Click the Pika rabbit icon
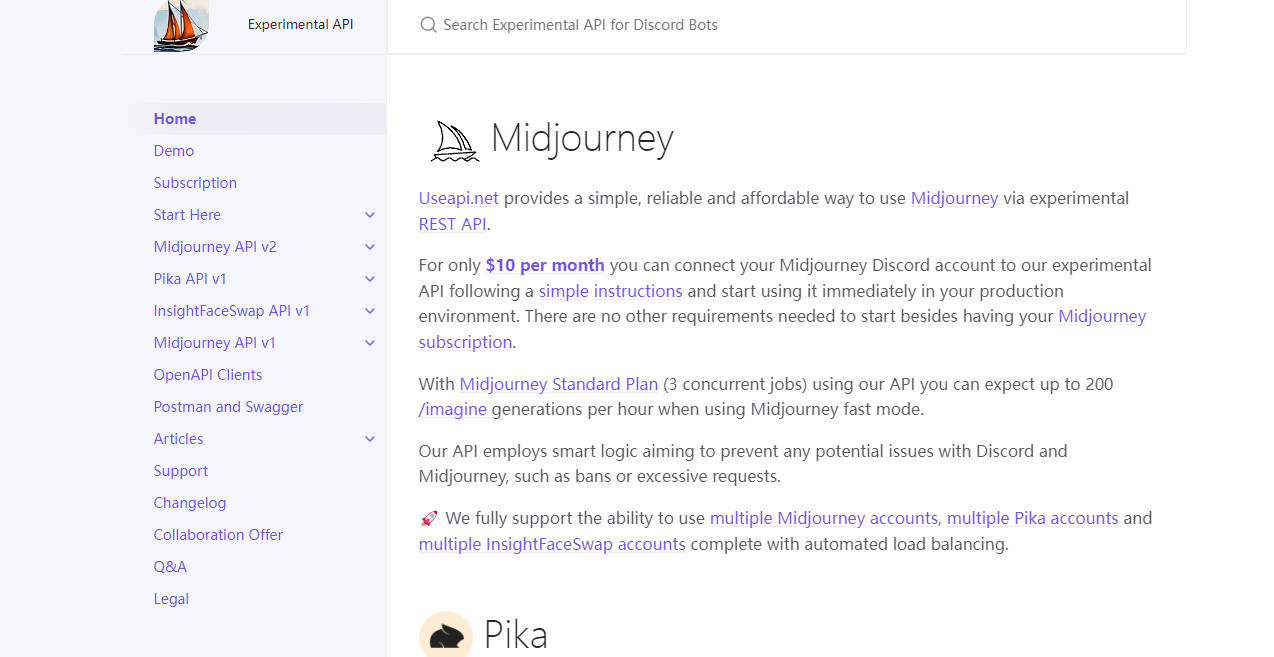This screenshot has height=657, width=1274. [x=446, y=635]
